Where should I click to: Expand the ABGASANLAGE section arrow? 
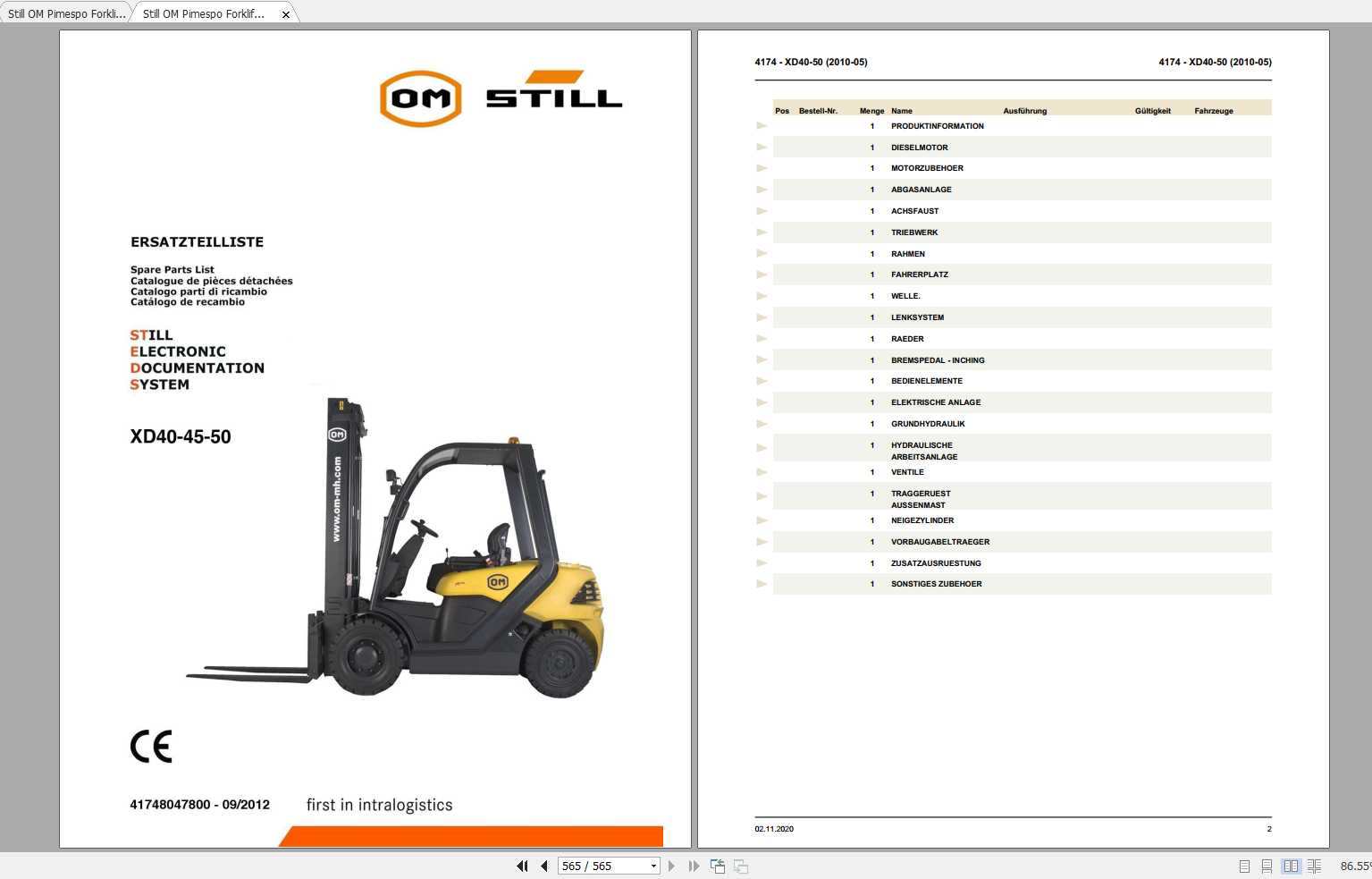(x=762, y=189)
